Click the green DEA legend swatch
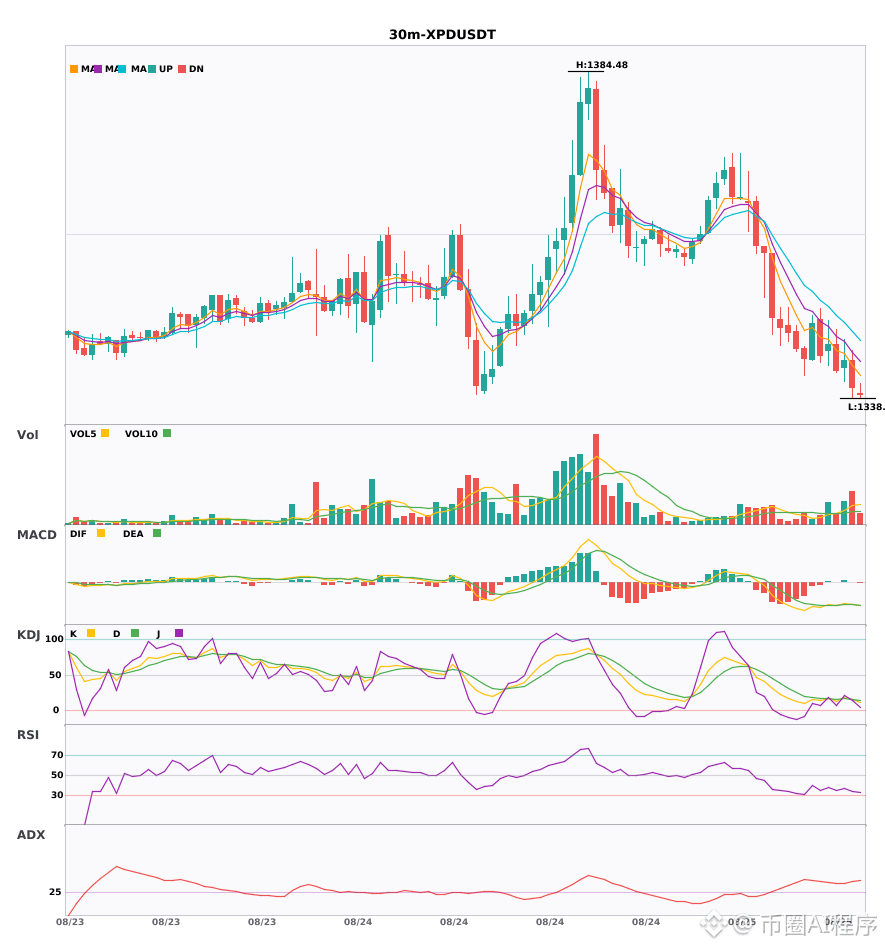Image resolution: width=885 pixels, height=950 pixels. coord(157,533)
